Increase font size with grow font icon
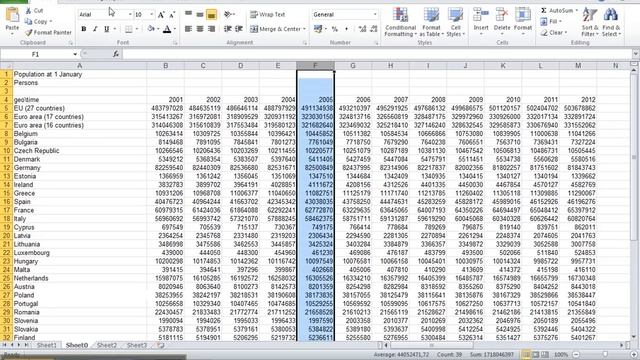 (161, 15)
